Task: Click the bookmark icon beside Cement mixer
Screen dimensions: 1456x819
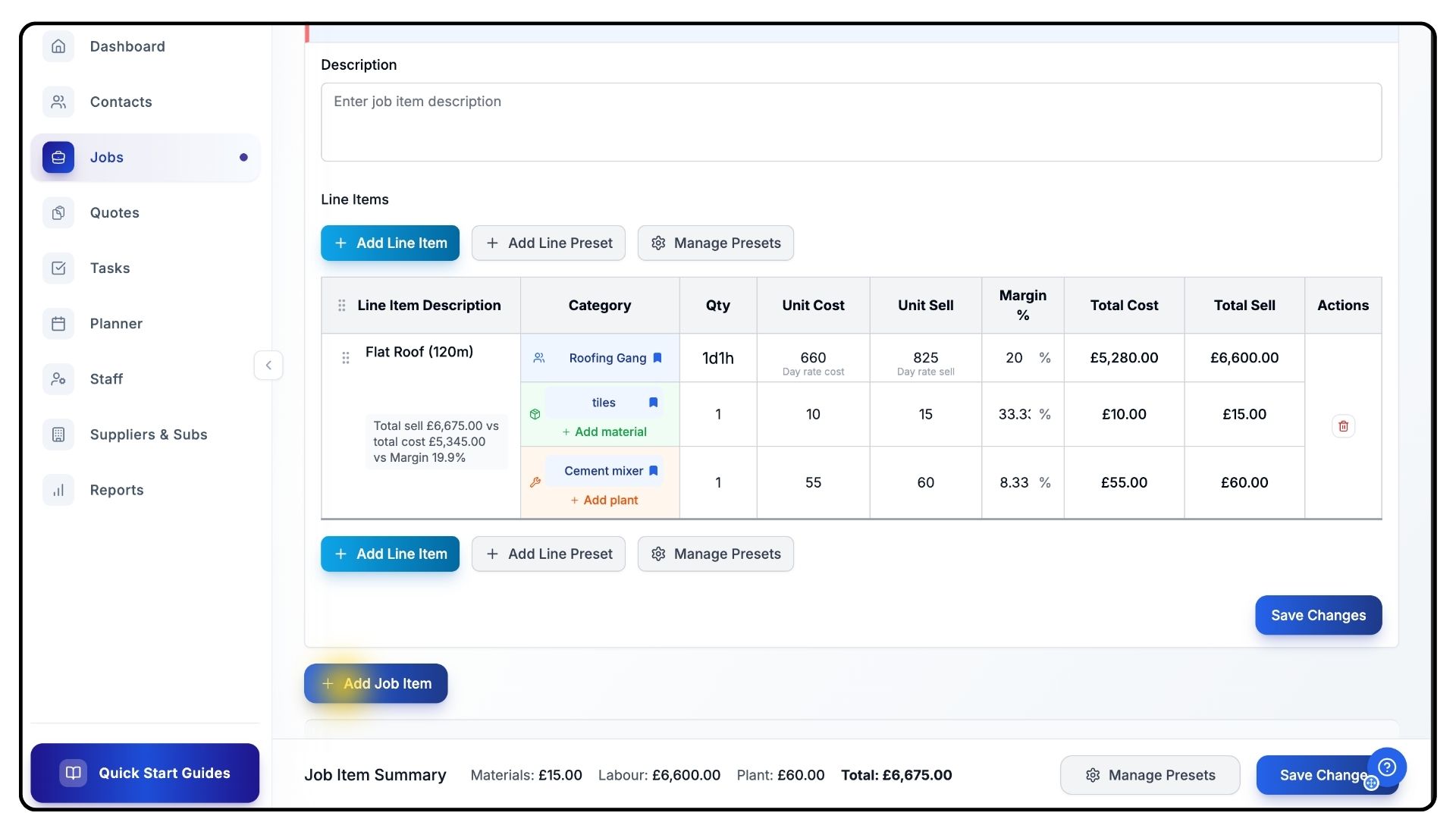Action: [x=653, y=471]
